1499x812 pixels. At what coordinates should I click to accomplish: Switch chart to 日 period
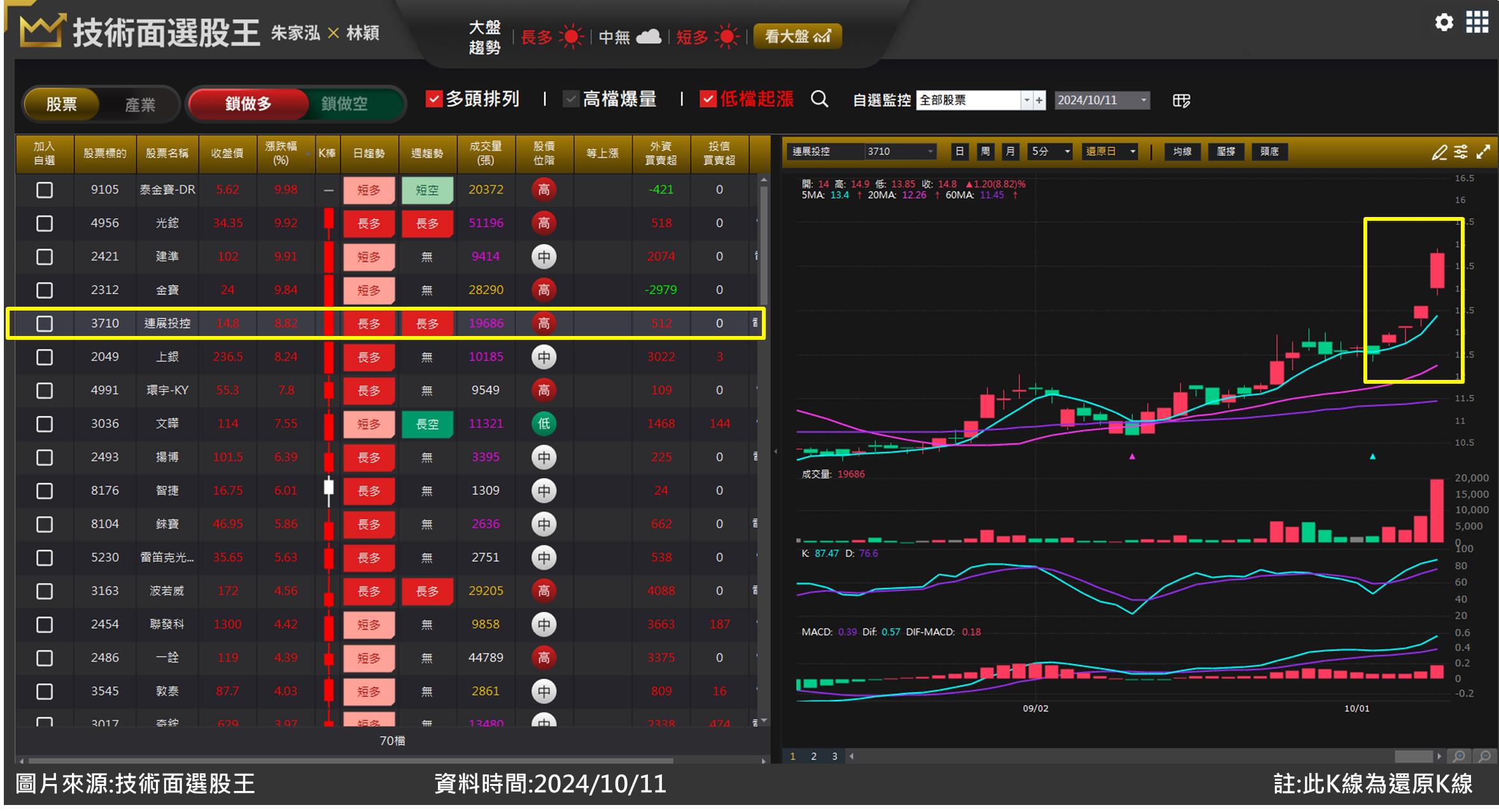coord(960,151)
